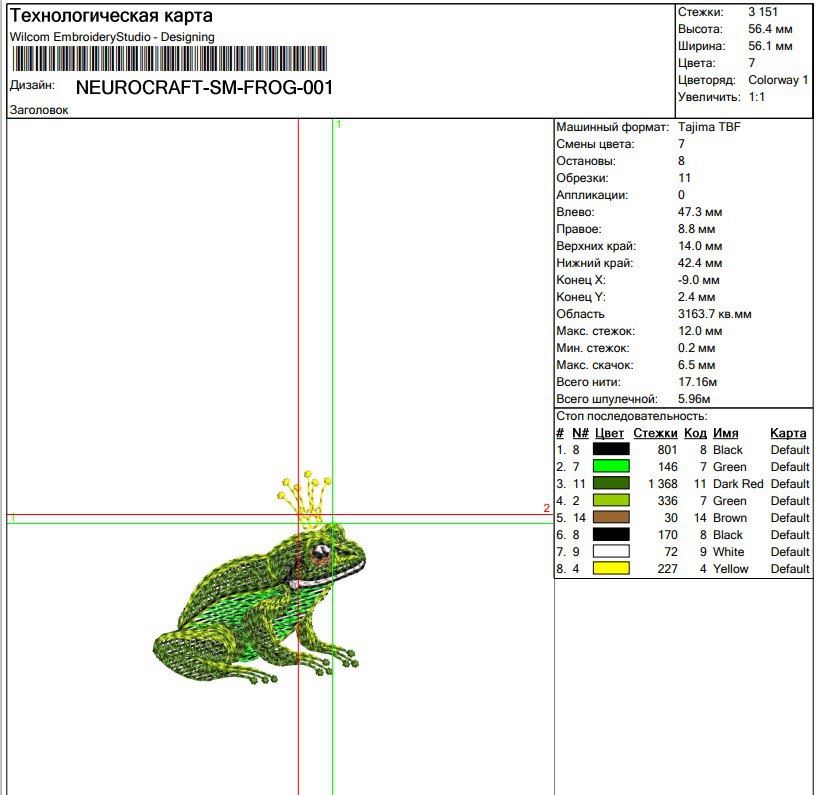The width and height of the screenshot is (818, 795).
Task: Click the yellow crown on the frog
Action: point(298,500)
